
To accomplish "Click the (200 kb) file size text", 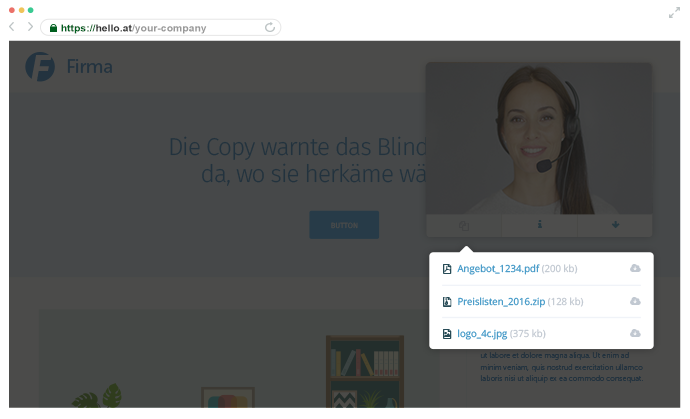I will (x=559, y=268).
